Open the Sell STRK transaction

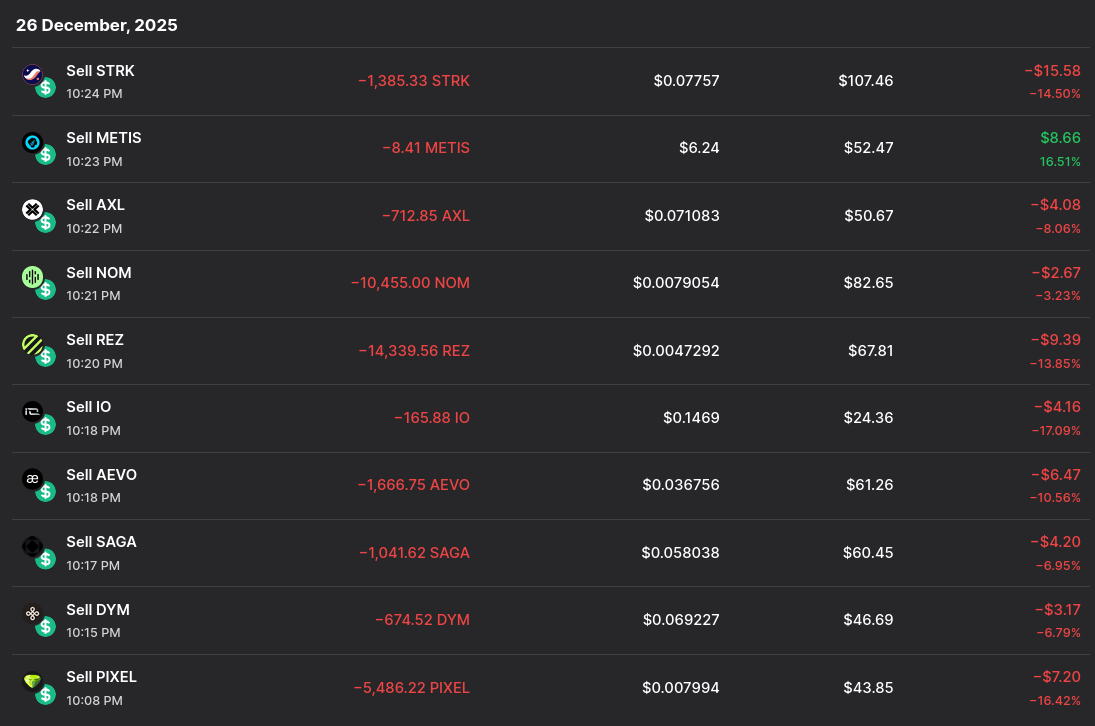pyautogui.click(x=100, y=71)
